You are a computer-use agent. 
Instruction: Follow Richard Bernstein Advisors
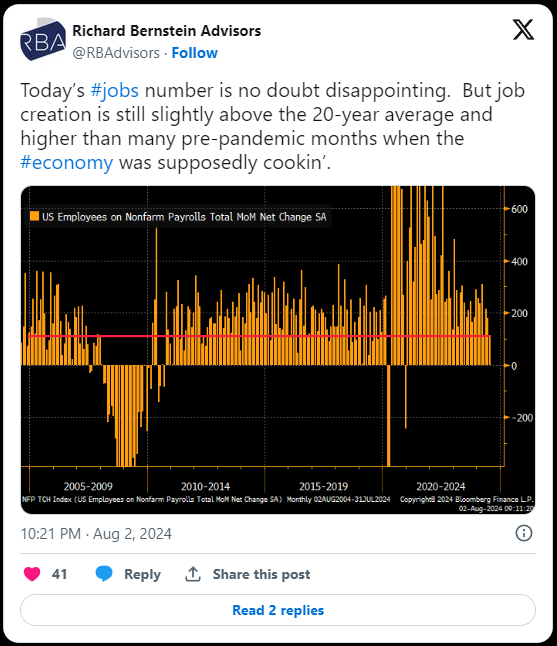[x=194, y=53]
